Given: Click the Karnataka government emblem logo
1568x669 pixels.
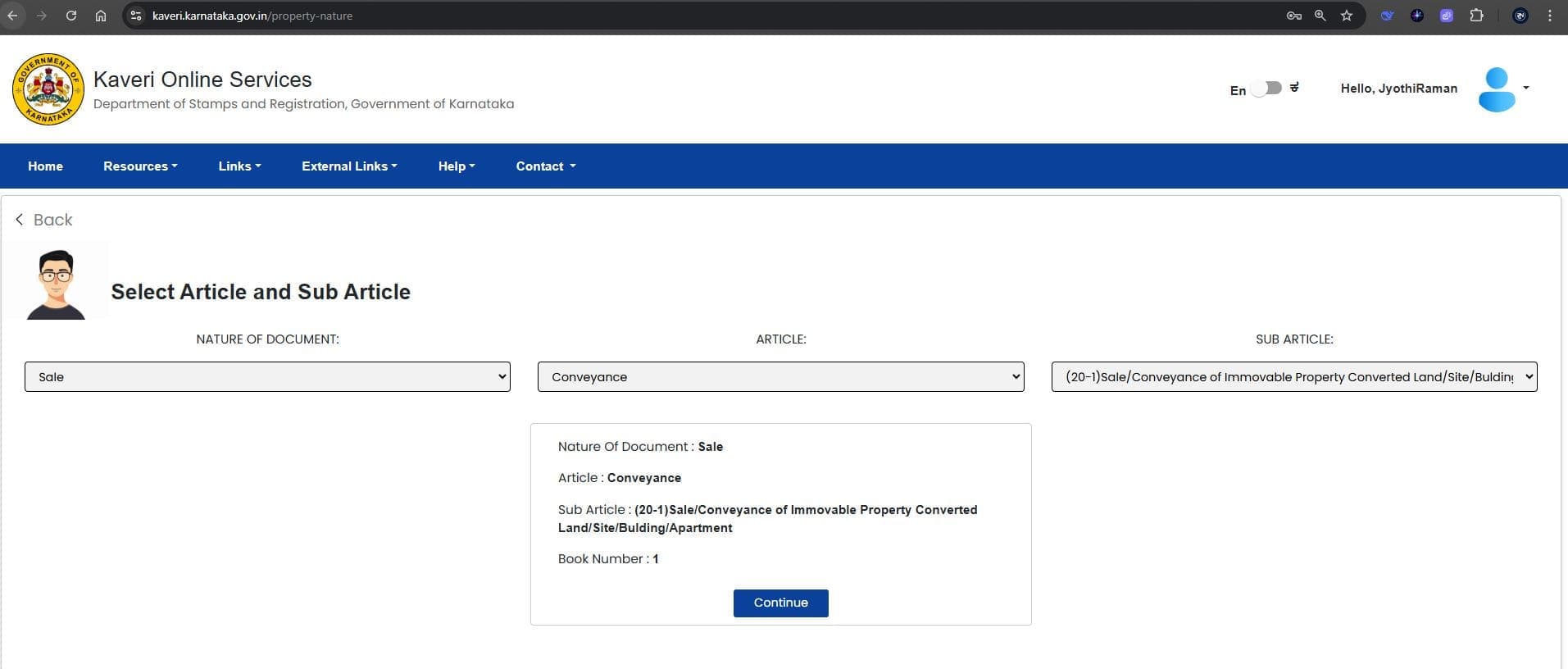Looking at the screenshot, I should 48,89.
